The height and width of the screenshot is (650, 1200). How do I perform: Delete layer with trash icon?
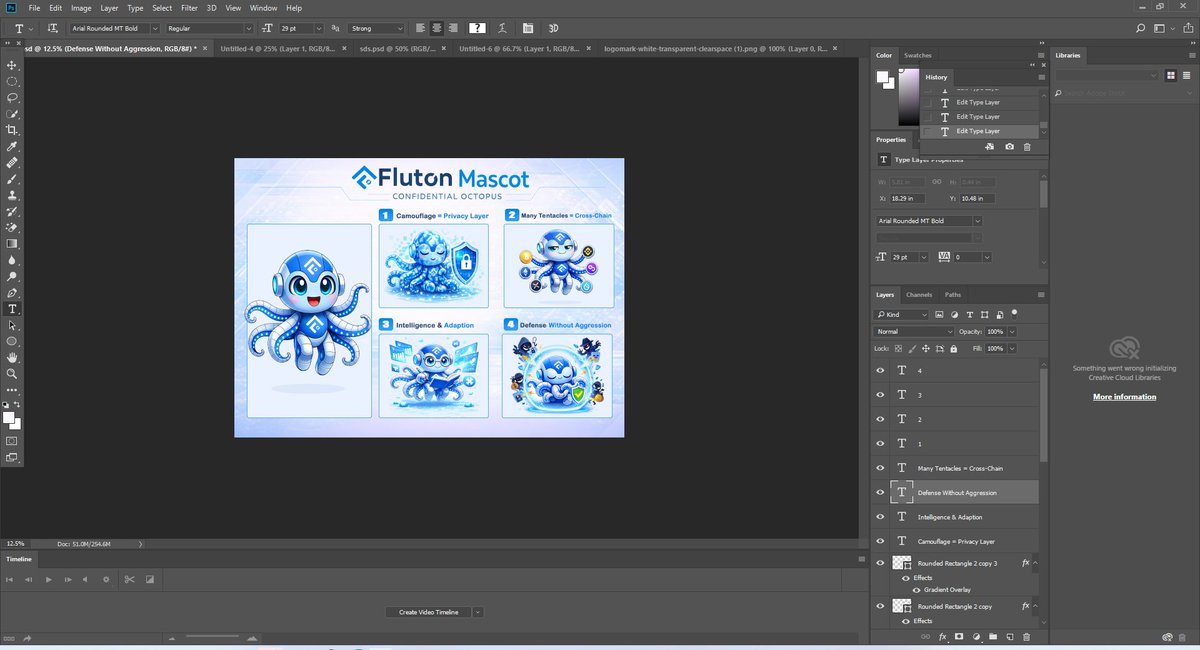point(1027,636)
